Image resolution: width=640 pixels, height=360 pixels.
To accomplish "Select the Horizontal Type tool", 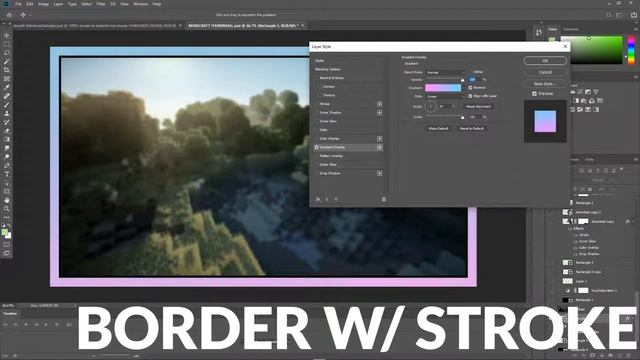I will coord(7,174).
